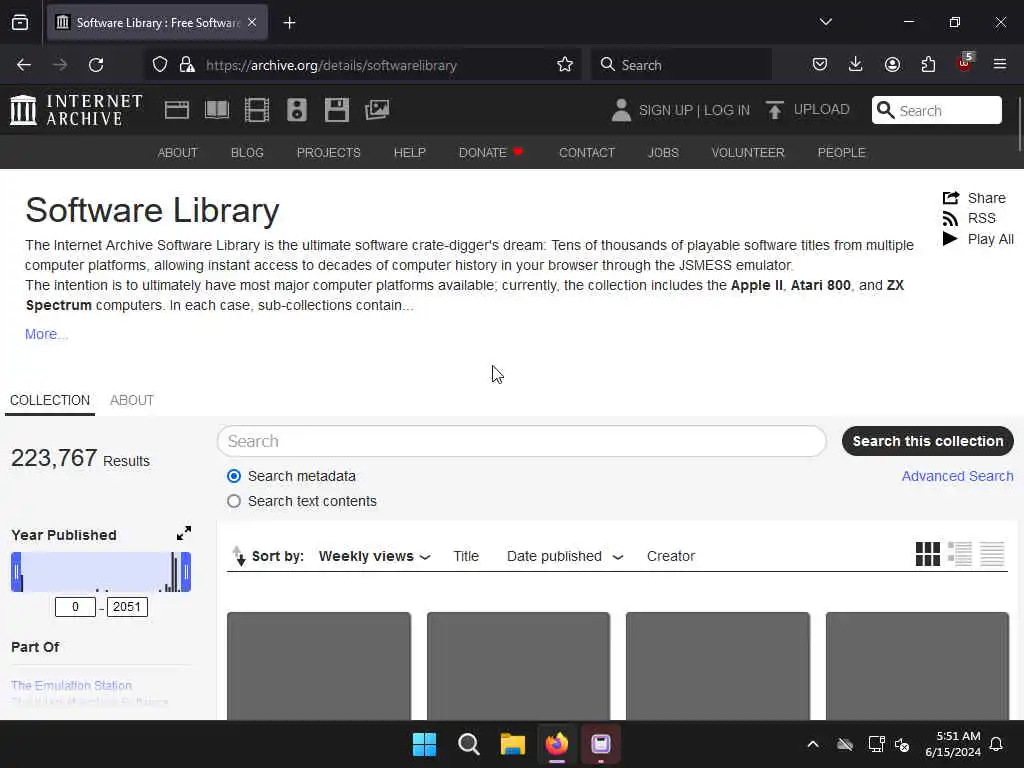1024x768 pixels.
Task: Go back to the previous page
Action: pyautogui.click(x=24, y=65)
